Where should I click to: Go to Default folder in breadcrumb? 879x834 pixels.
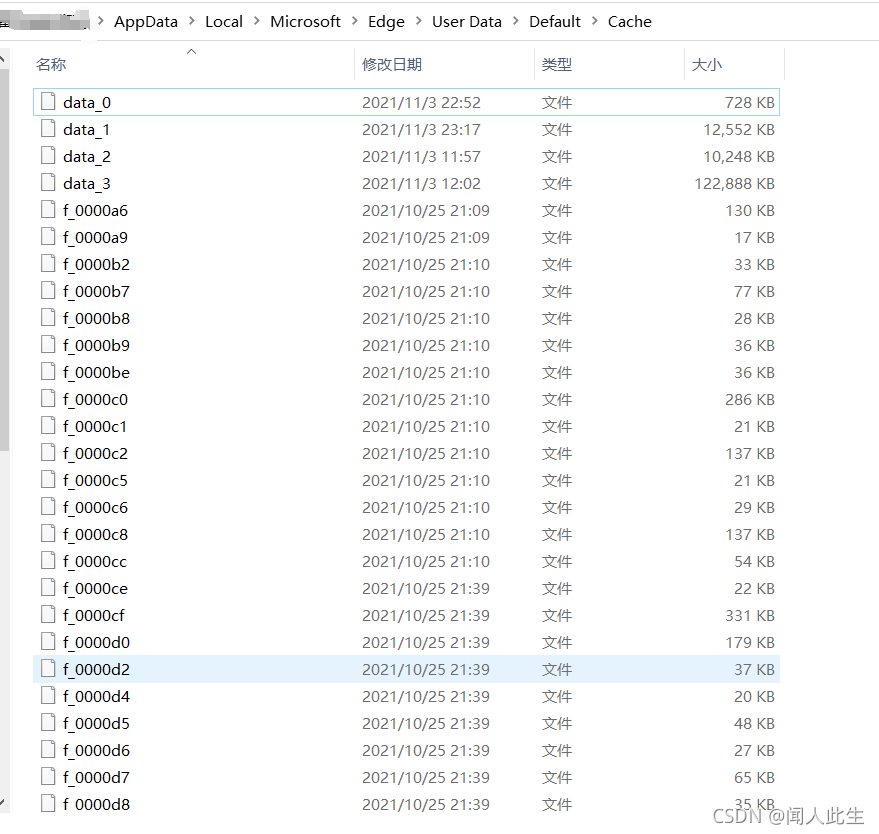(x=555, y=21)
